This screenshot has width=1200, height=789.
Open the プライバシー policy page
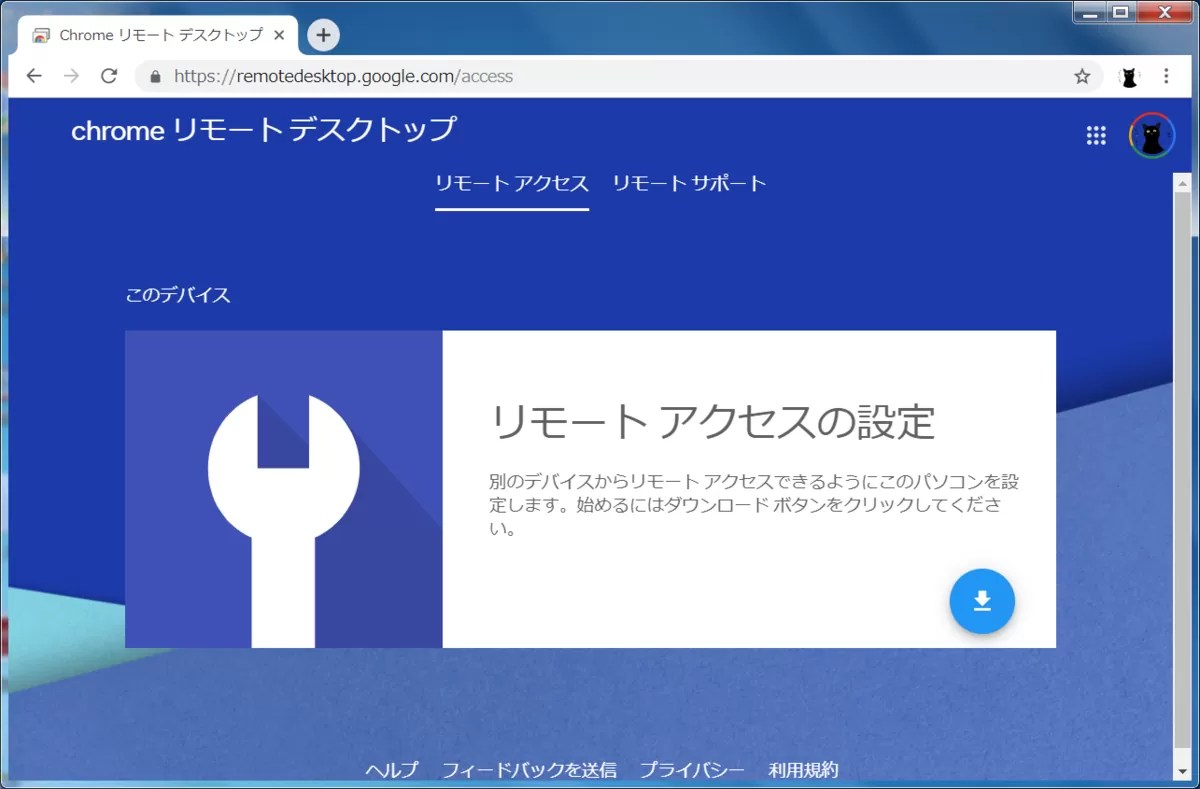click(692, 770)
